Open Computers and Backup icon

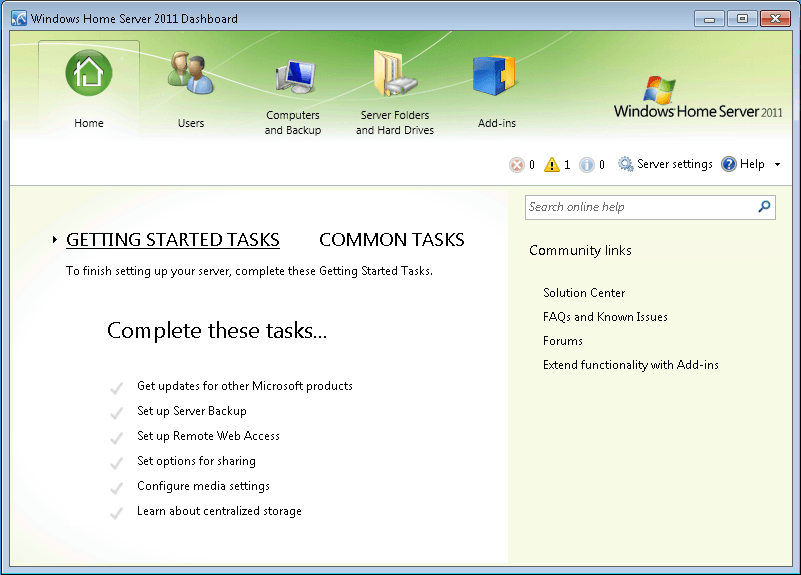295,77
